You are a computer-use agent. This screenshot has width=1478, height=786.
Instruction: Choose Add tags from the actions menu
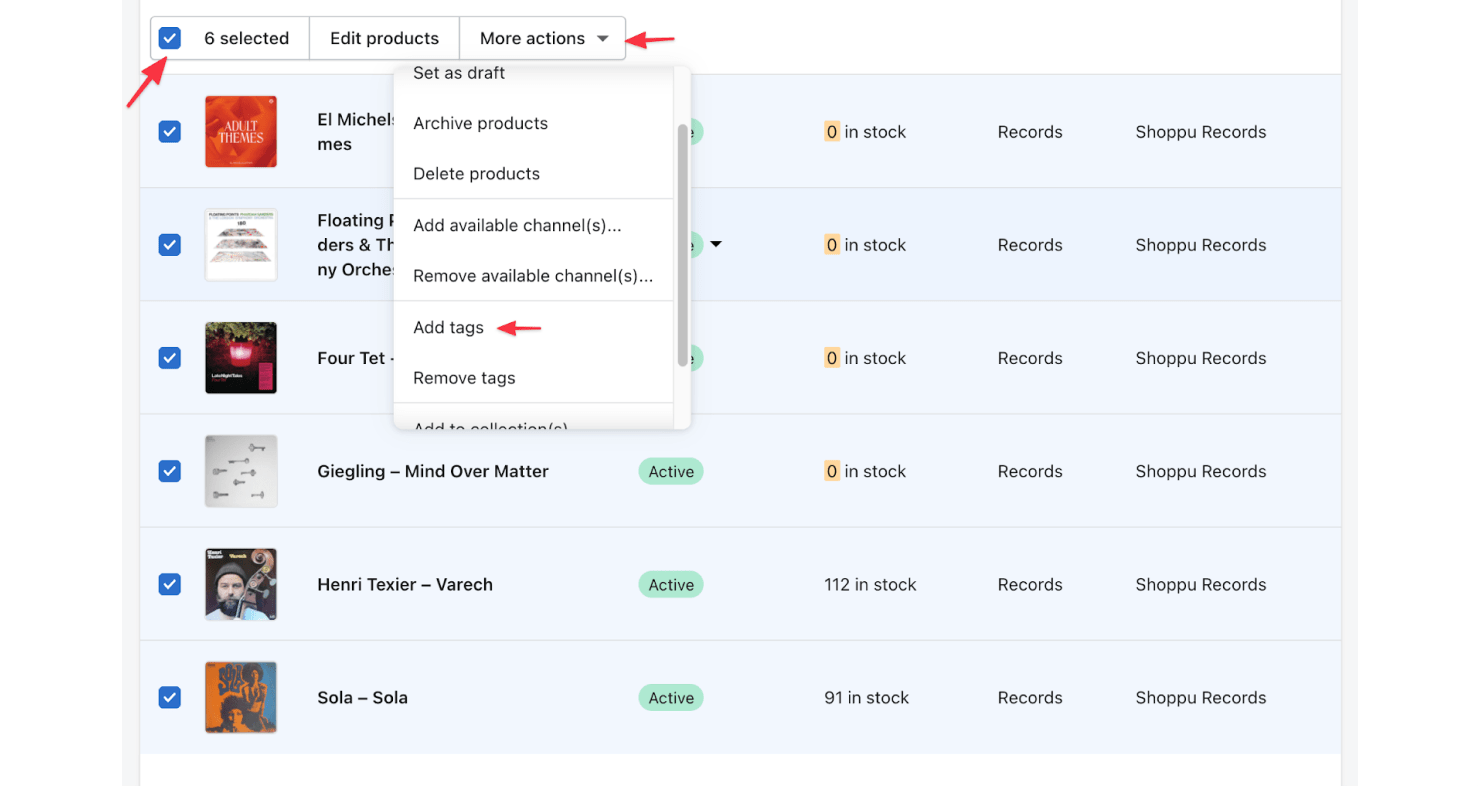tap(448, 327)
